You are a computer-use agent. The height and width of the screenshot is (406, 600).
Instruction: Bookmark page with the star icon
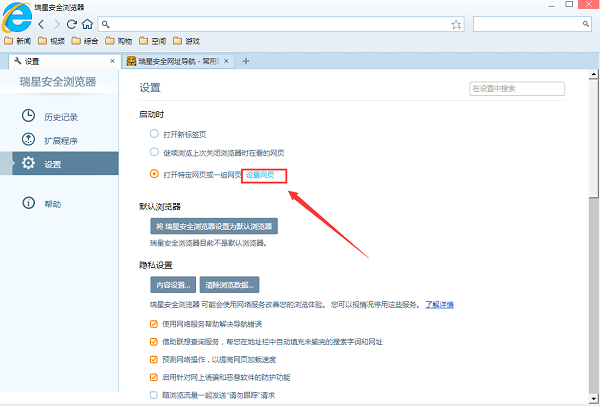(x=456, y=24)
